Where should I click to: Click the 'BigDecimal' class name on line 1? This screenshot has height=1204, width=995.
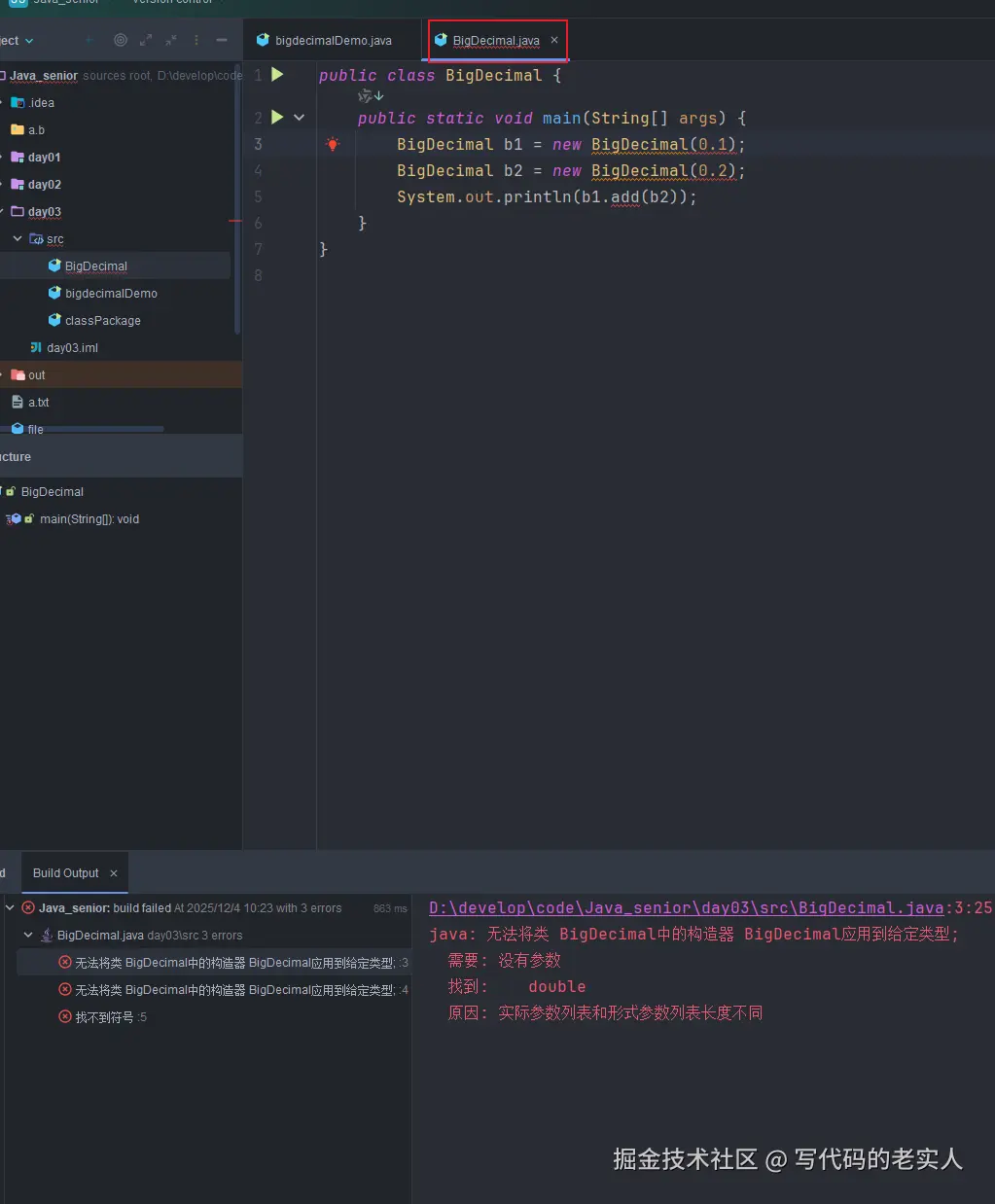[x=494, y=75]
